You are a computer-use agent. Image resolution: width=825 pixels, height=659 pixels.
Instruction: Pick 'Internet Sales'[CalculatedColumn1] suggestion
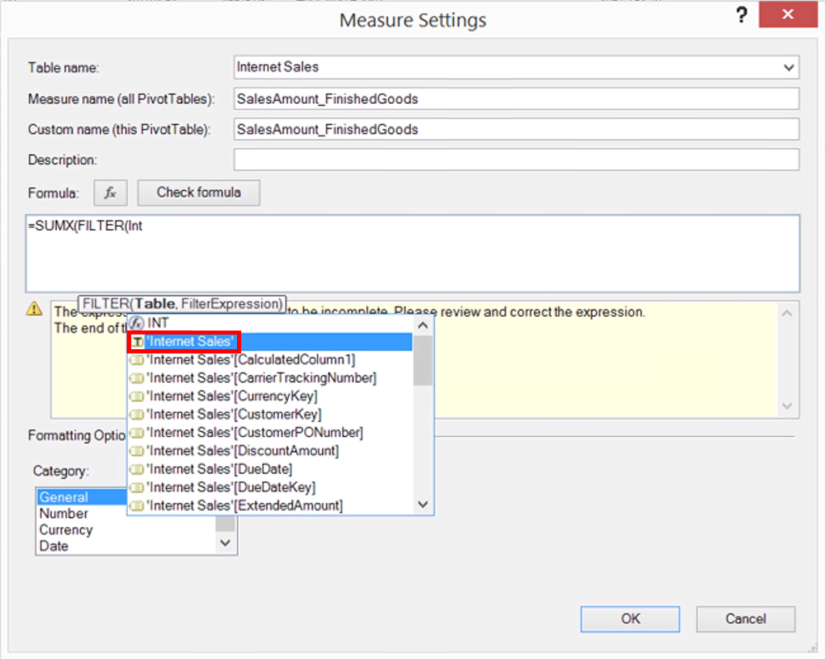click(x=250, y=360)
